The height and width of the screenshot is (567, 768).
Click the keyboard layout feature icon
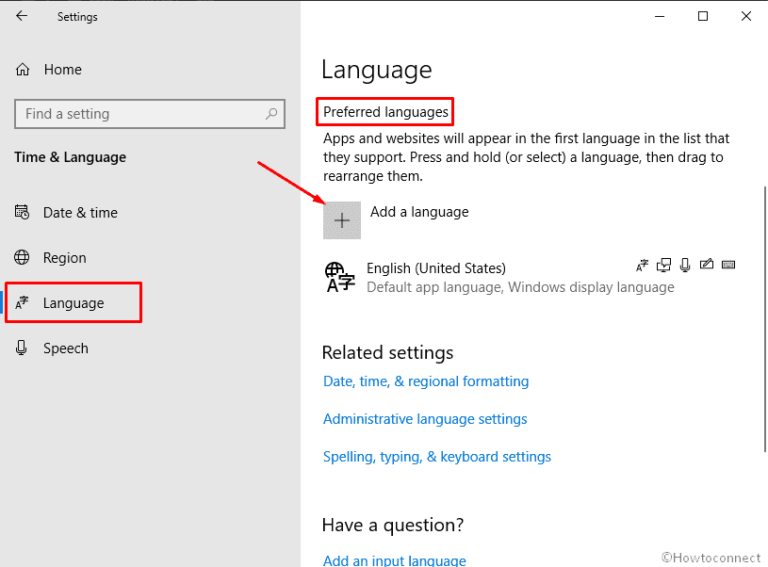click(x=728, y=266)
